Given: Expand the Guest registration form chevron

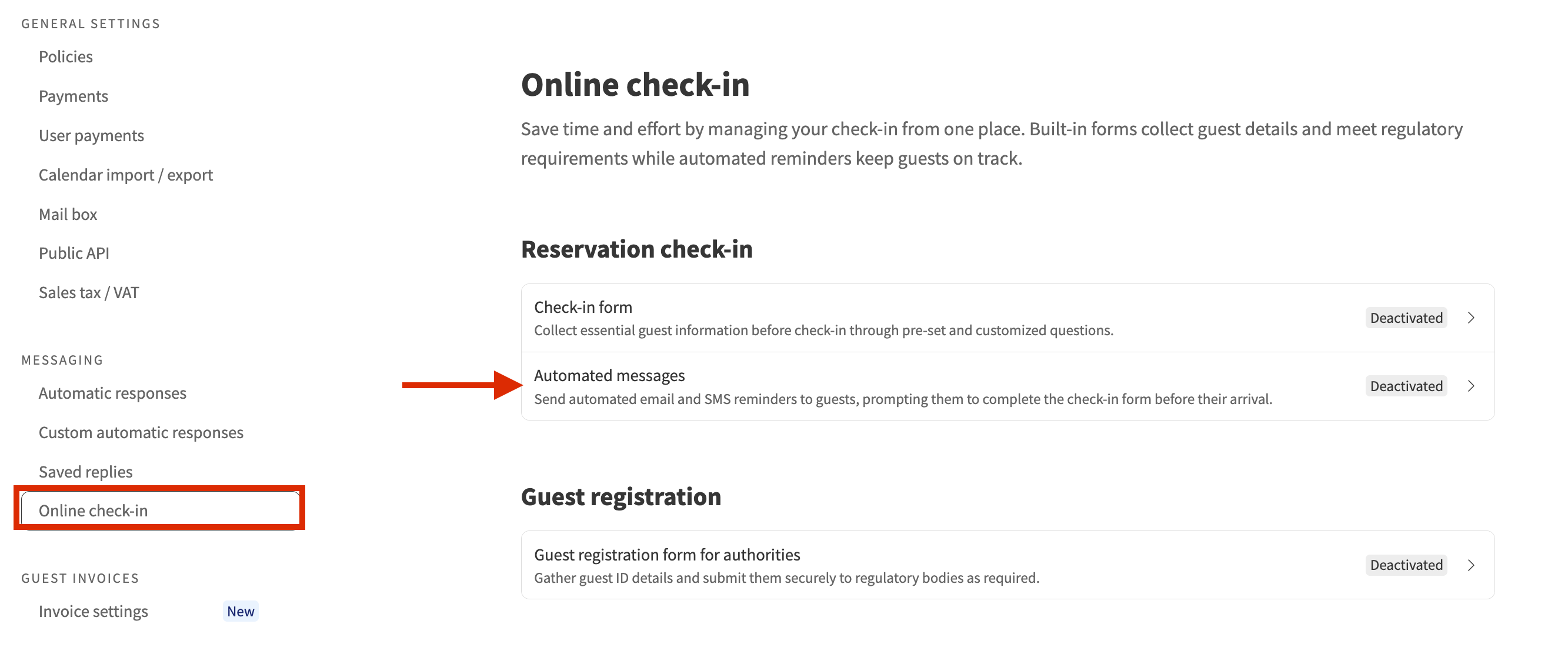Looking at the screenshot, I should click(x=1471, y=565).
